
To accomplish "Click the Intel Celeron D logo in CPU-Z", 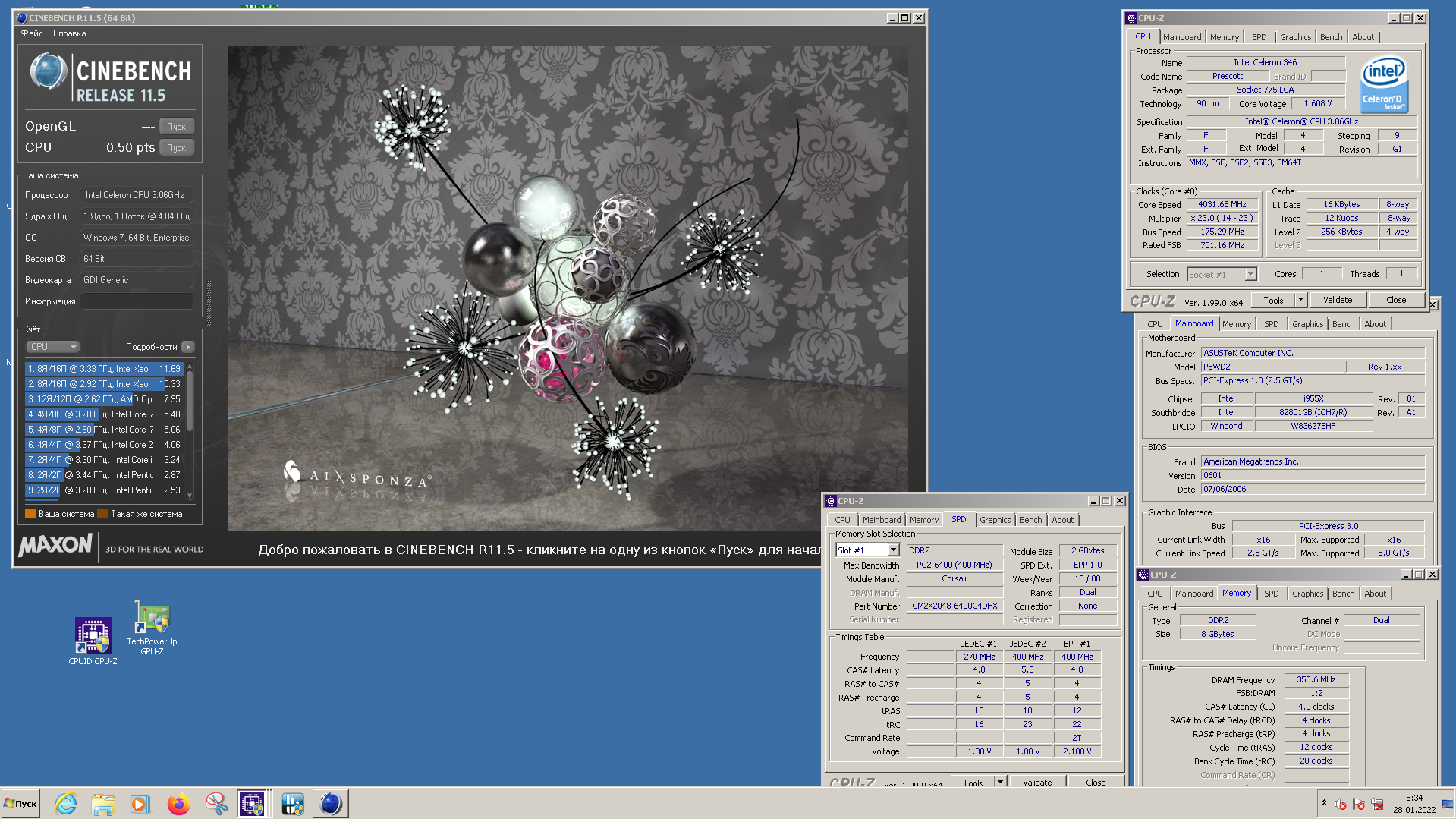I will coord(1384,84).
